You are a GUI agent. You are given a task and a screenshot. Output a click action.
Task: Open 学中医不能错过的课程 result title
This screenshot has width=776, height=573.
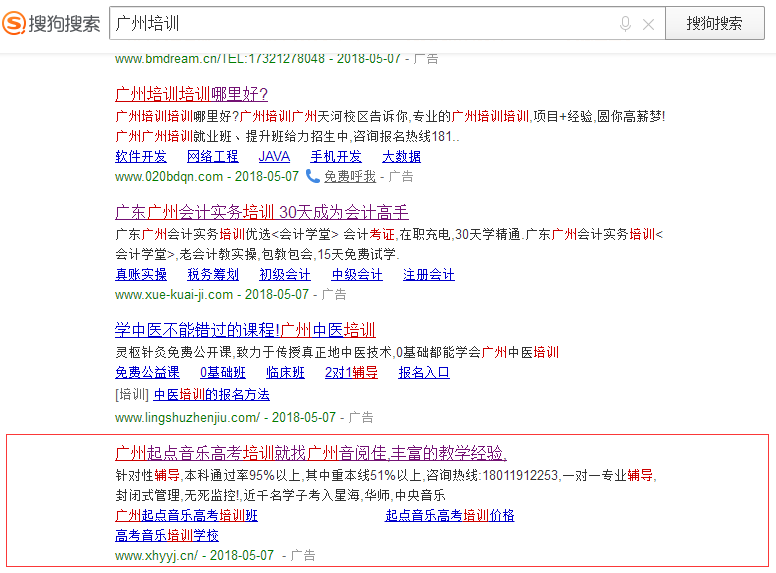point(245,330)
